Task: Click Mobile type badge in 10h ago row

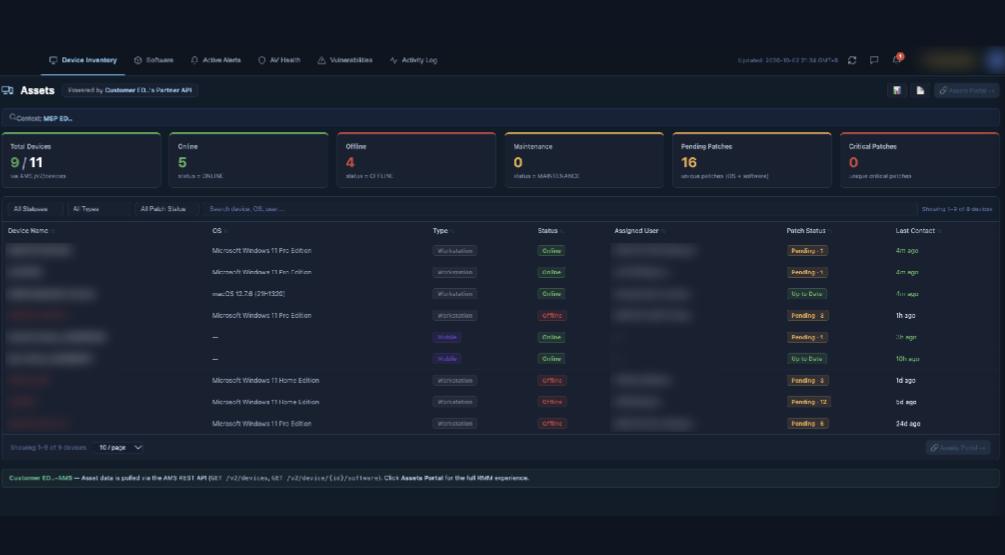Action: (x=447, y=359)
